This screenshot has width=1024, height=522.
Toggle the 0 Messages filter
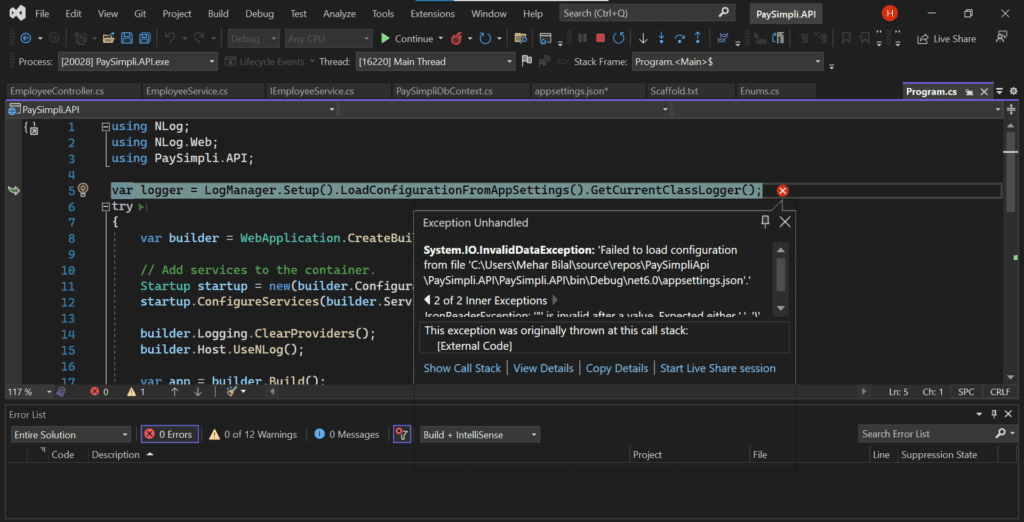(x=346, y=434)
